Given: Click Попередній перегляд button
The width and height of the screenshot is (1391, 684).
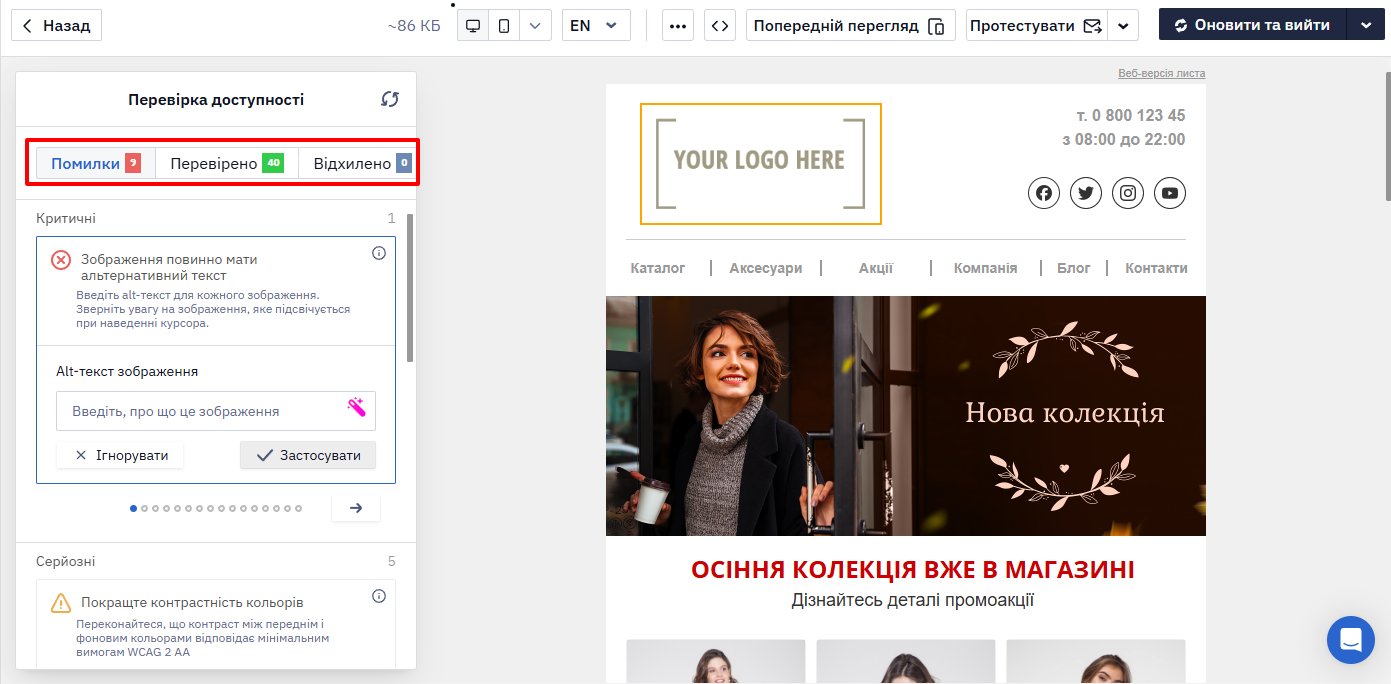Looking at the screenshot, I should point(851,25).
